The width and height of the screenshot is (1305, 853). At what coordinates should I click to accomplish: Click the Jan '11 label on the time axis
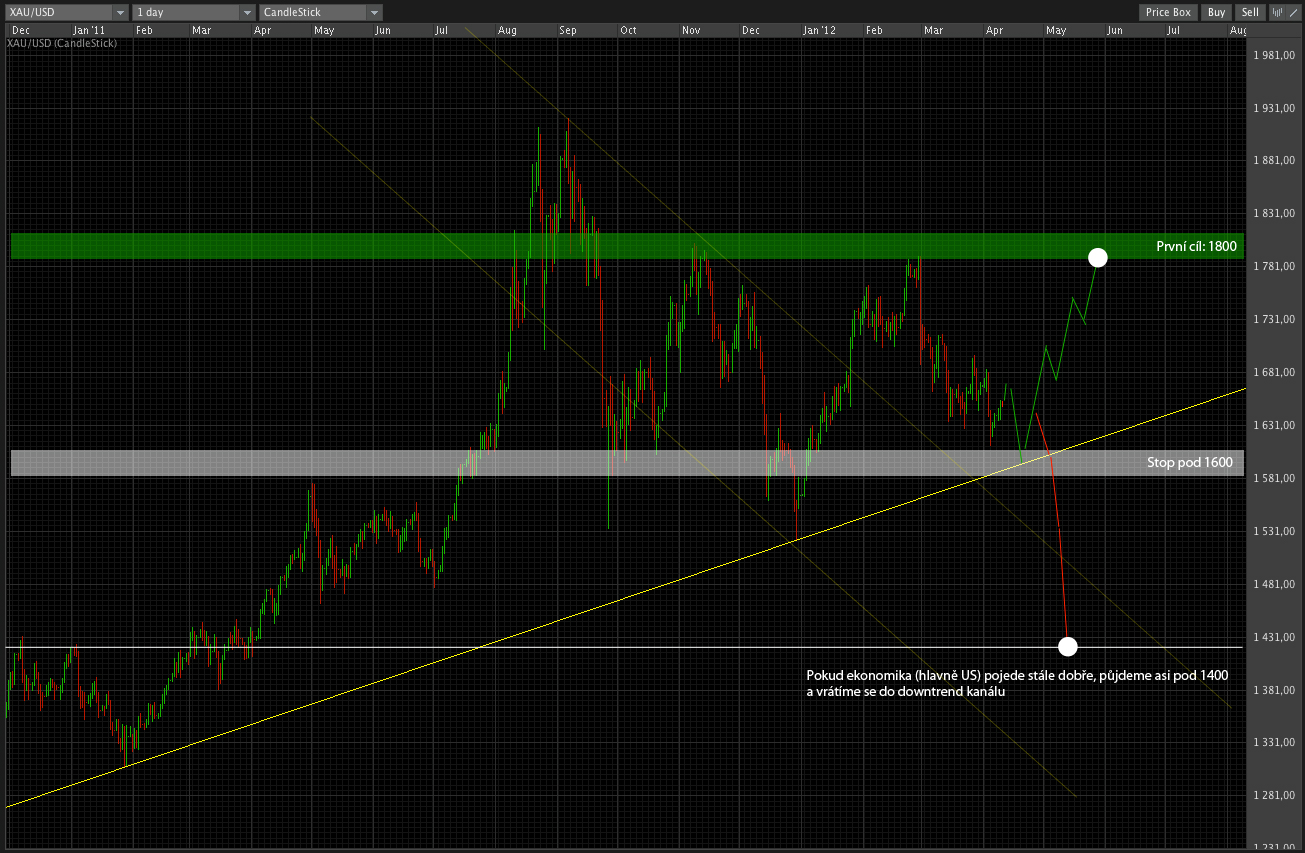coord(87,30)
